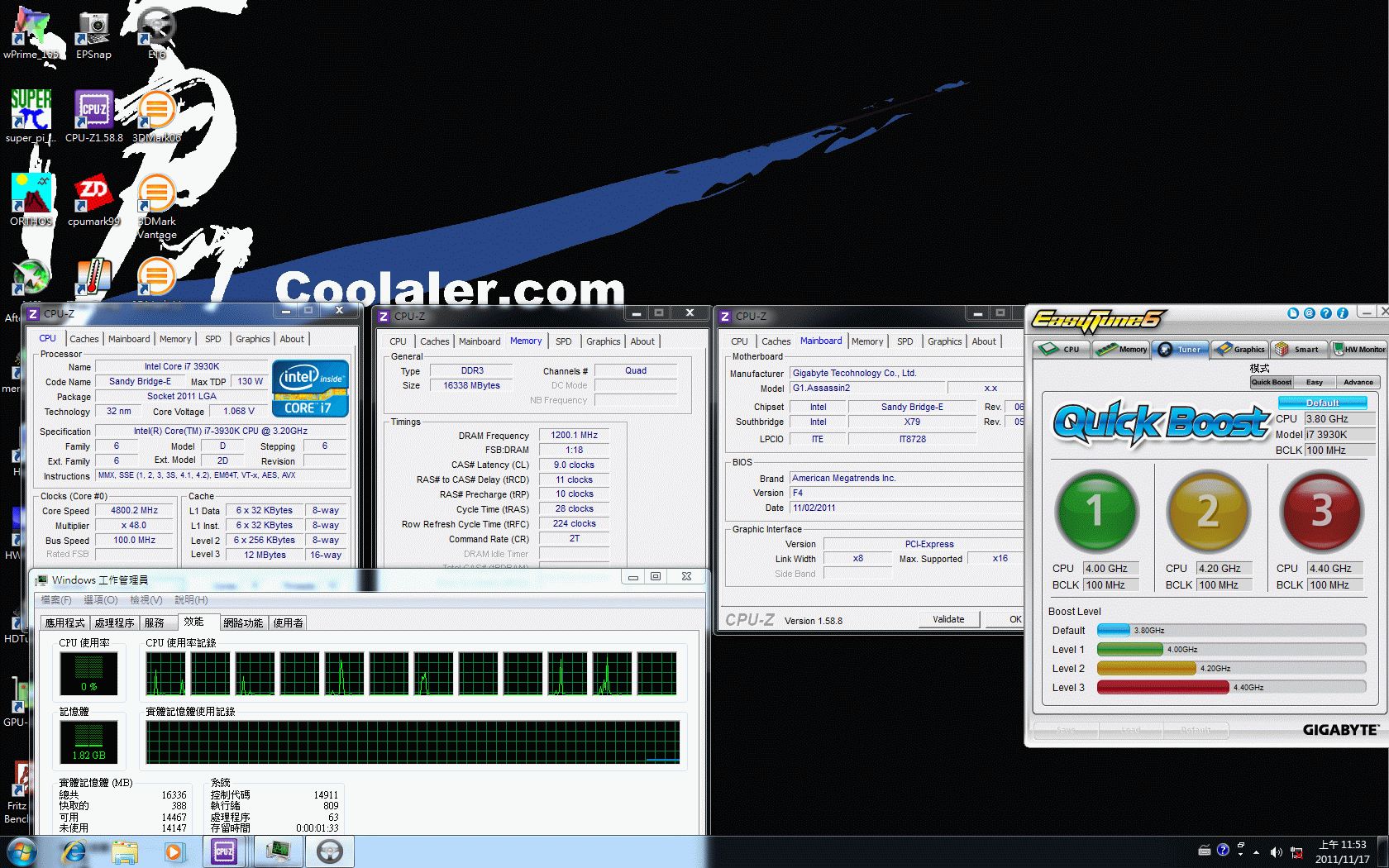
Task: Click the network status tray icon
Action: point(1296,852)
